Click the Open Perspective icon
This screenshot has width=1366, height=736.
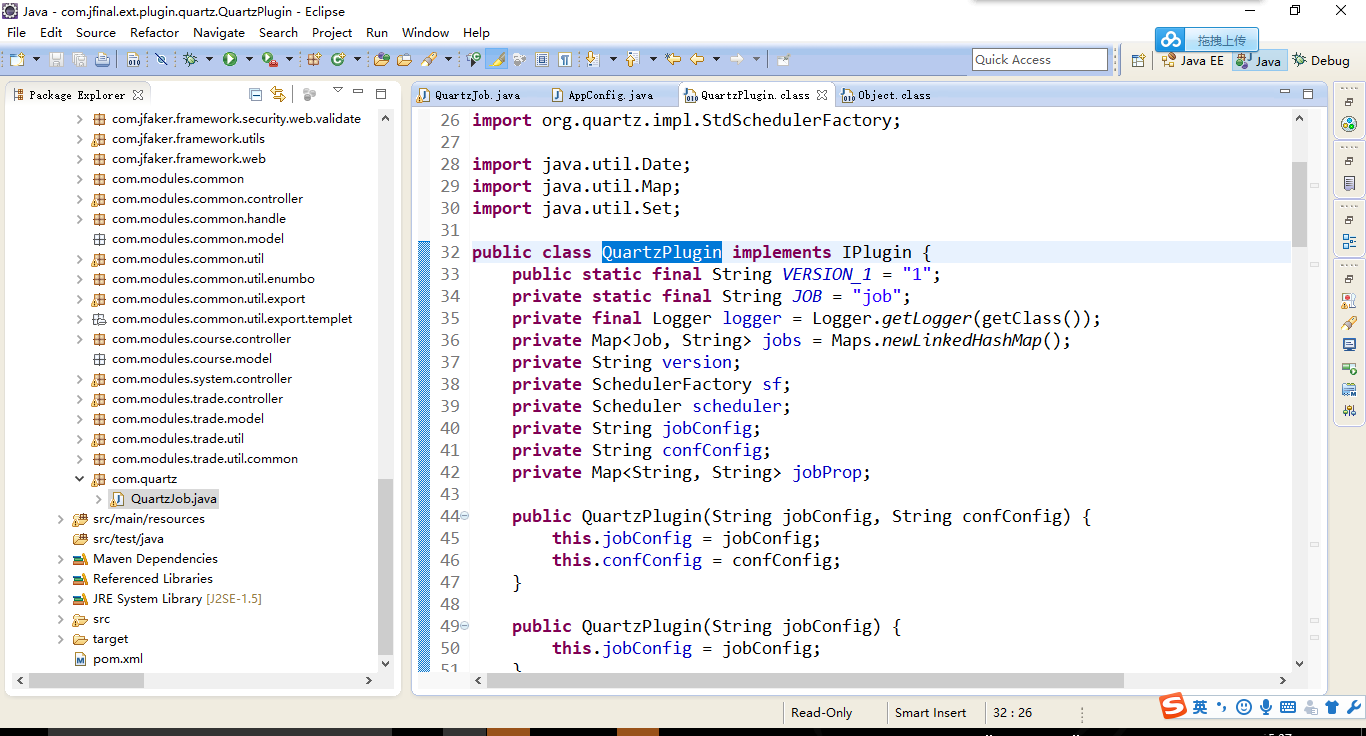click(x=1138, y=61)
